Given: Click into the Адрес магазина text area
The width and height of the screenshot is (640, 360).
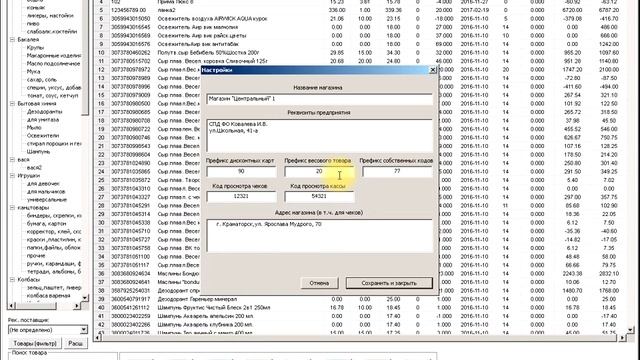Looking at the screenshot, I should pyautogui.click(x=319, y=235).
